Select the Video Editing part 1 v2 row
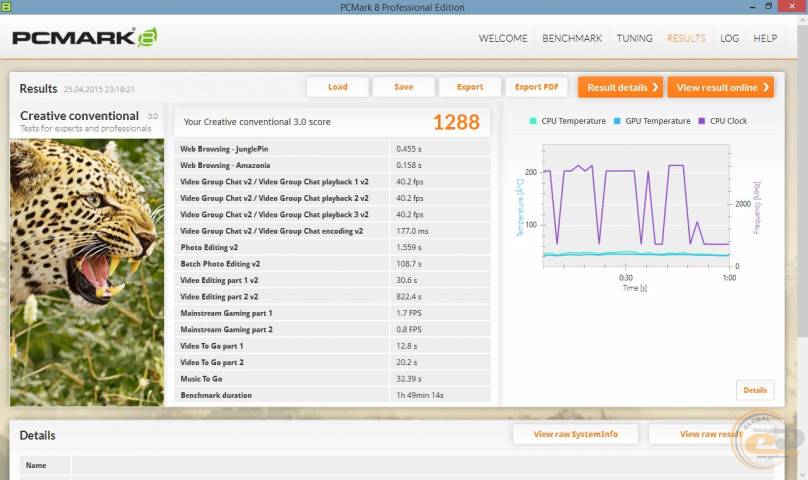 [x=332, y=280]
